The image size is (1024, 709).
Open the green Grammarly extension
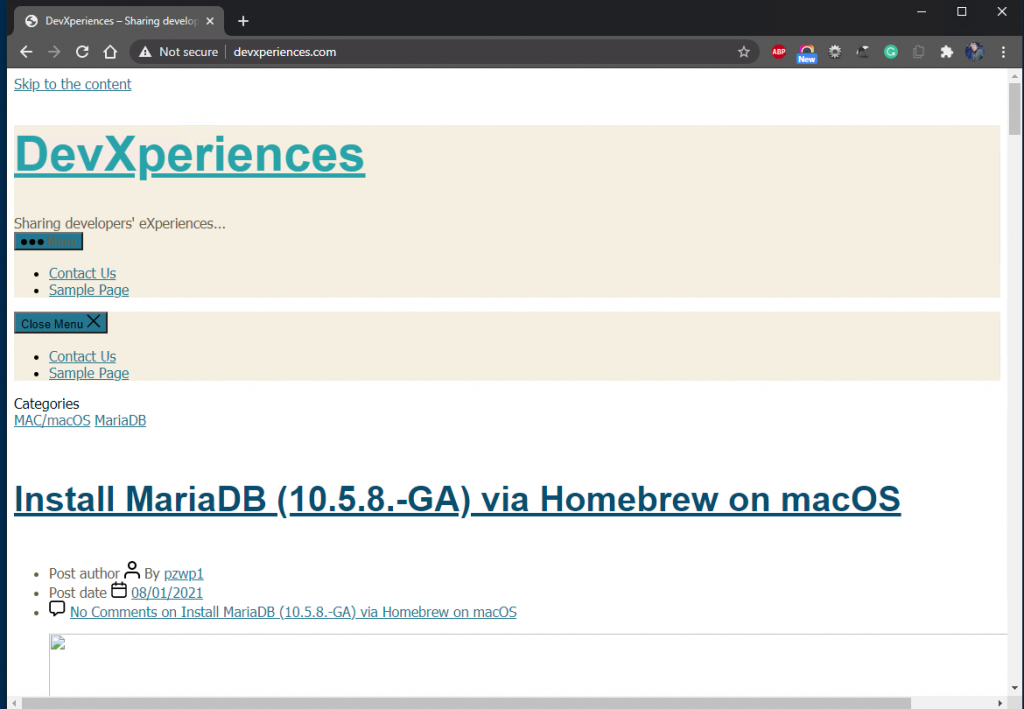click(891, 52)
